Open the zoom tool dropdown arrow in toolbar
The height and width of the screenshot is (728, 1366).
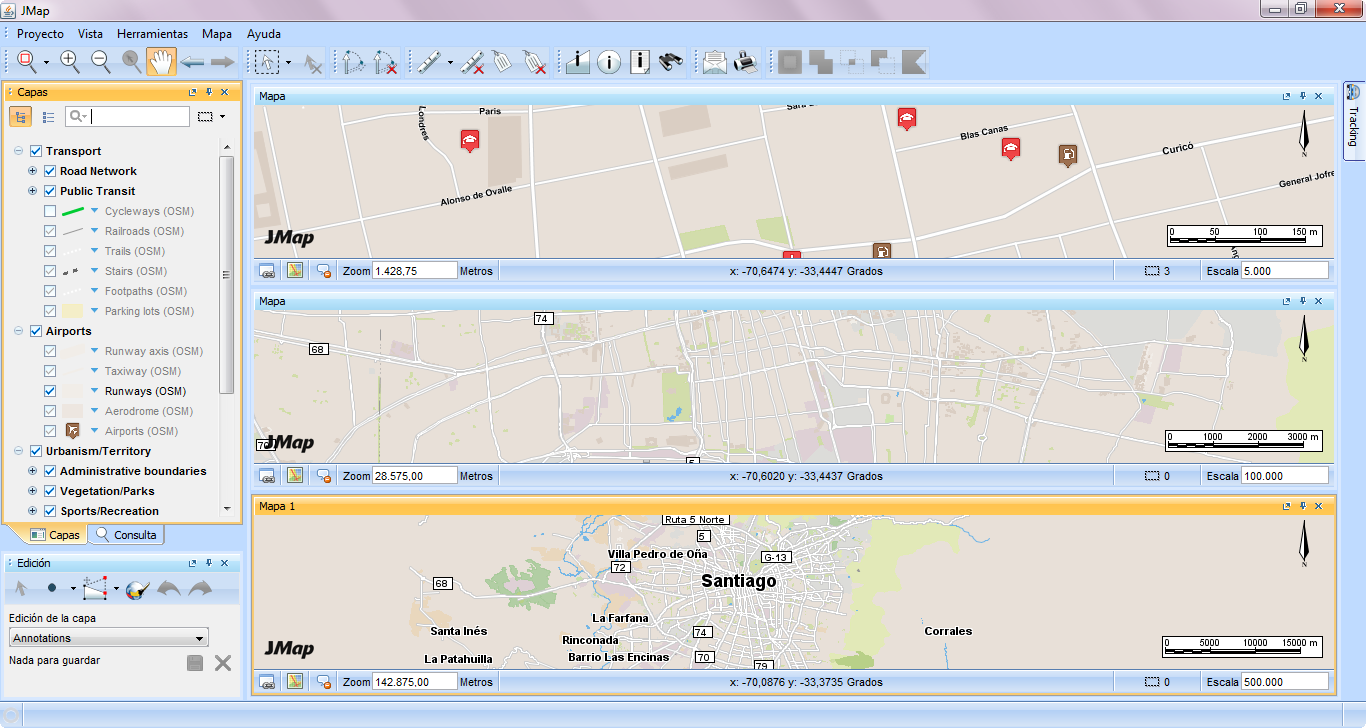point(46,62)
